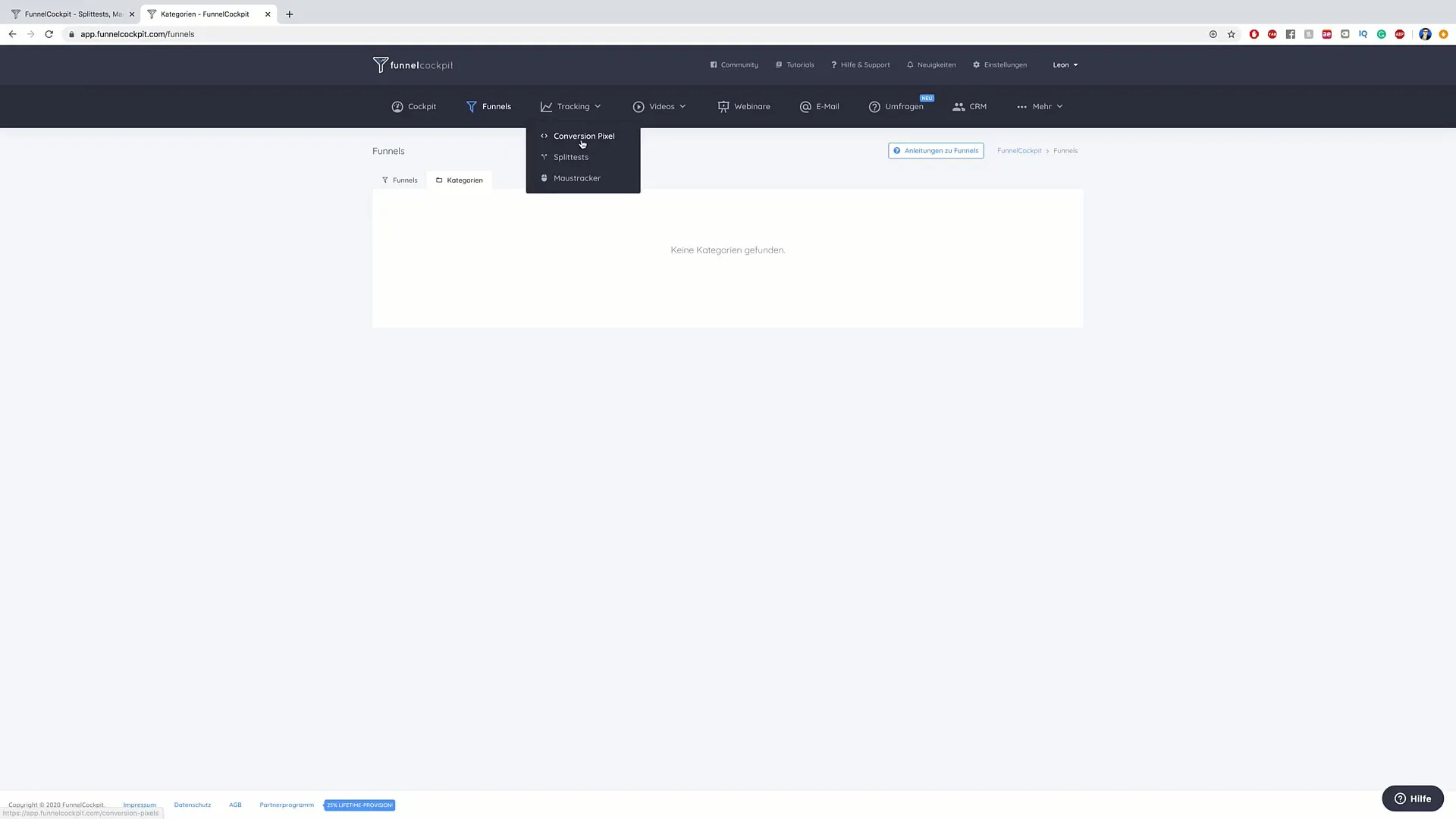Click the Maustracker mouse icon

coord(543,178)
